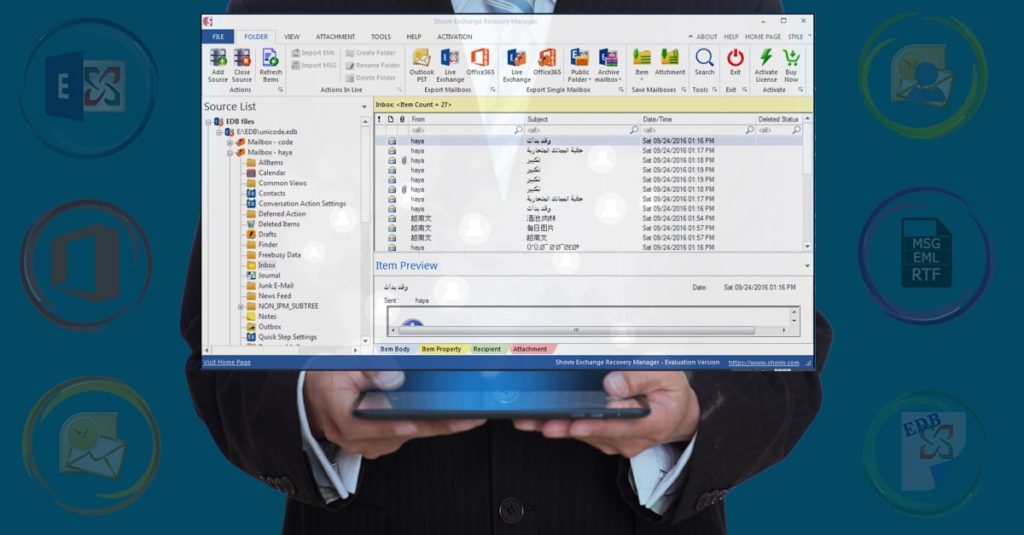Click the Deleted Status column header
This screenshot has width=1024, height=535.
click(x=778, y=120)
